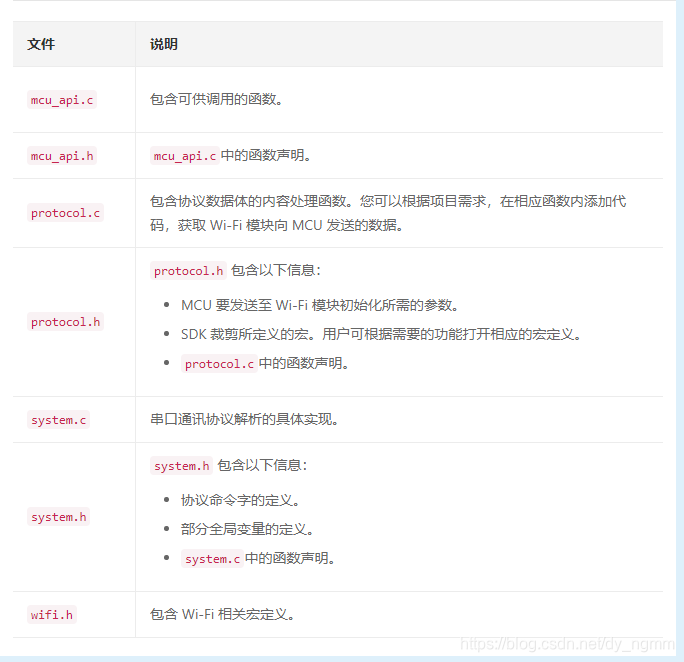Viewport: 684px width, 662px height.
Task: Select system.c in the file column
Action: coord(58,420)
